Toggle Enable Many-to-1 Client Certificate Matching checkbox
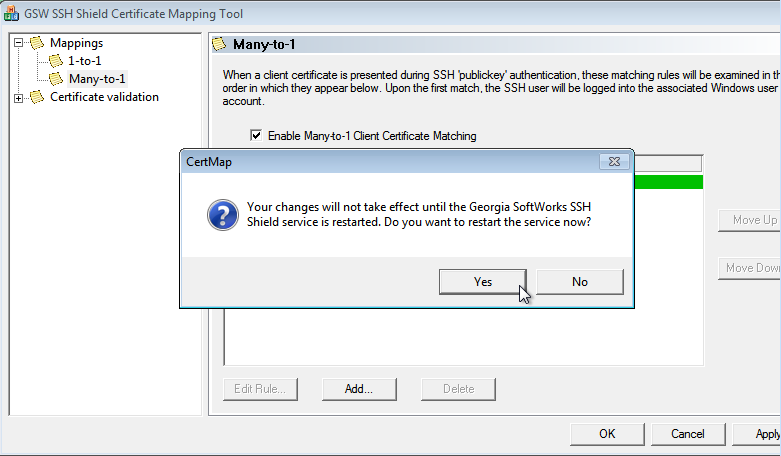Image resolution: width=781 pixels, height=456 pixels. [x=256, y=135]
